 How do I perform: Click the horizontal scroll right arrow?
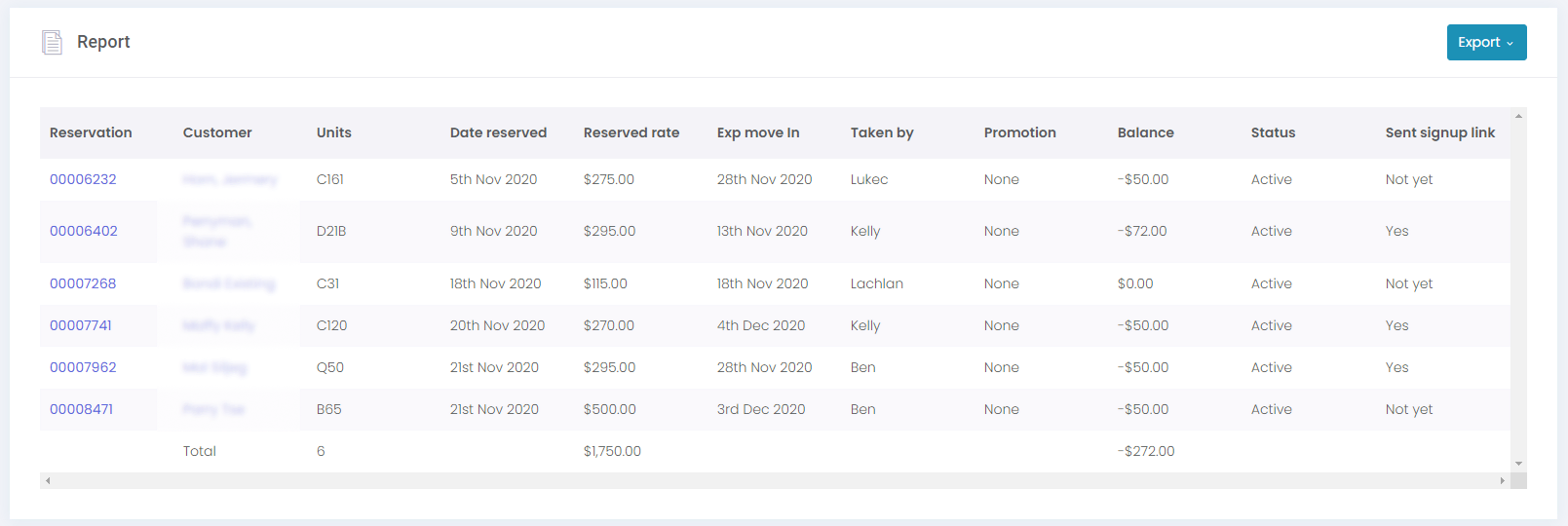[1502, 480]
